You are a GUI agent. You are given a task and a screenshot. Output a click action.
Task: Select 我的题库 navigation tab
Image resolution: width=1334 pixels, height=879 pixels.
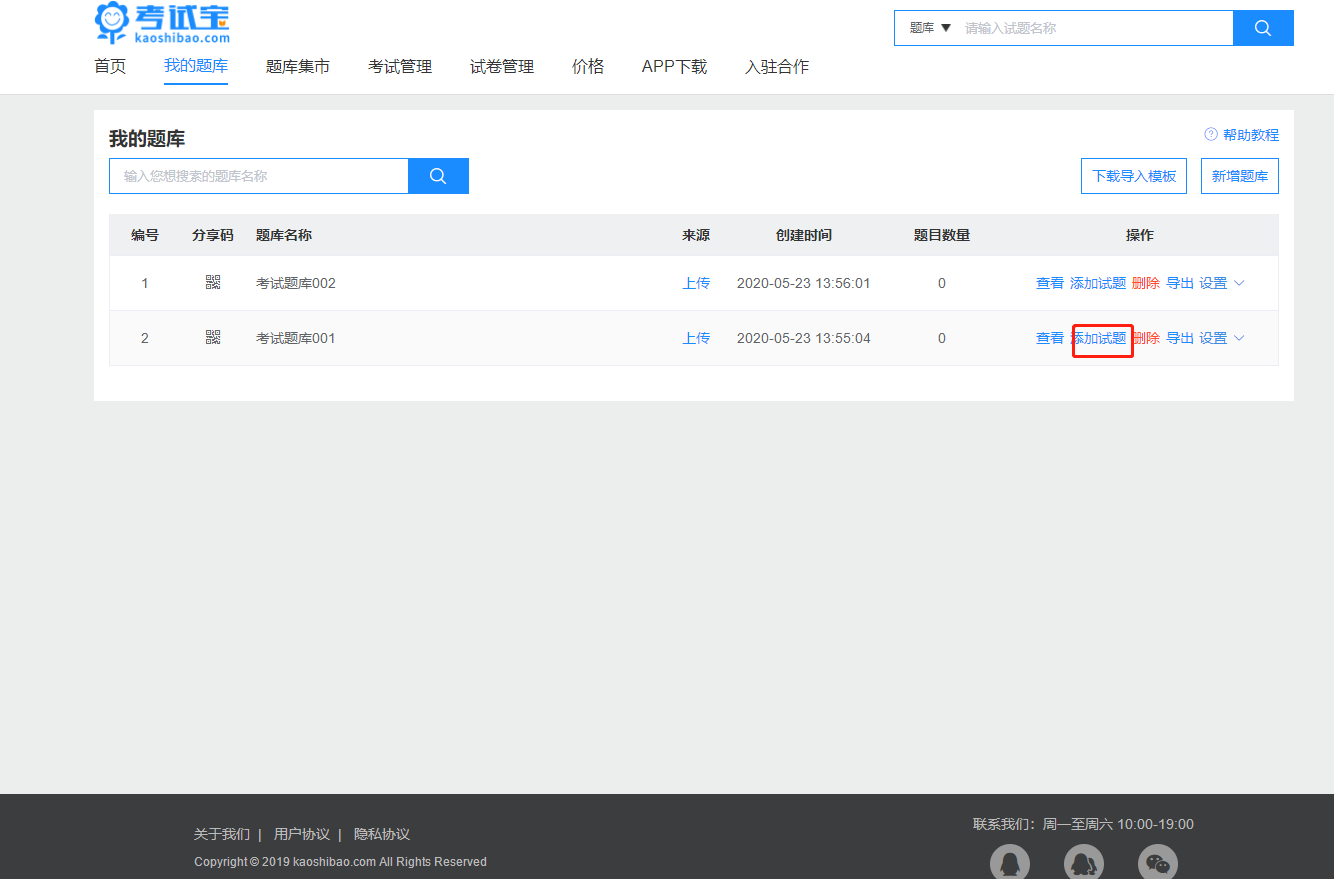coord(196,67)
